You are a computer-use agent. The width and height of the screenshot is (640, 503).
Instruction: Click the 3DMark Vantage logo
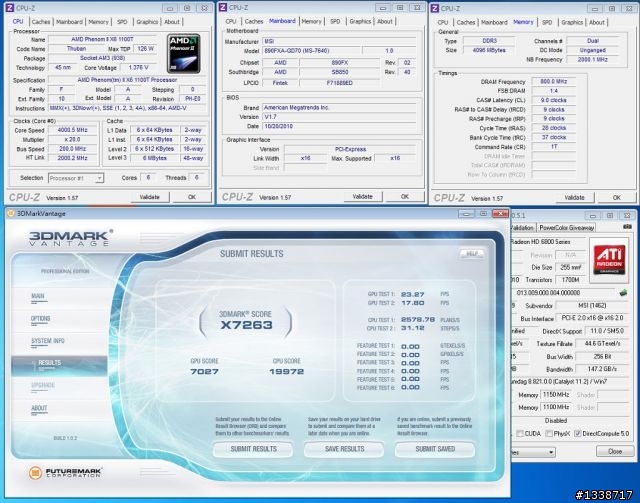71,238
